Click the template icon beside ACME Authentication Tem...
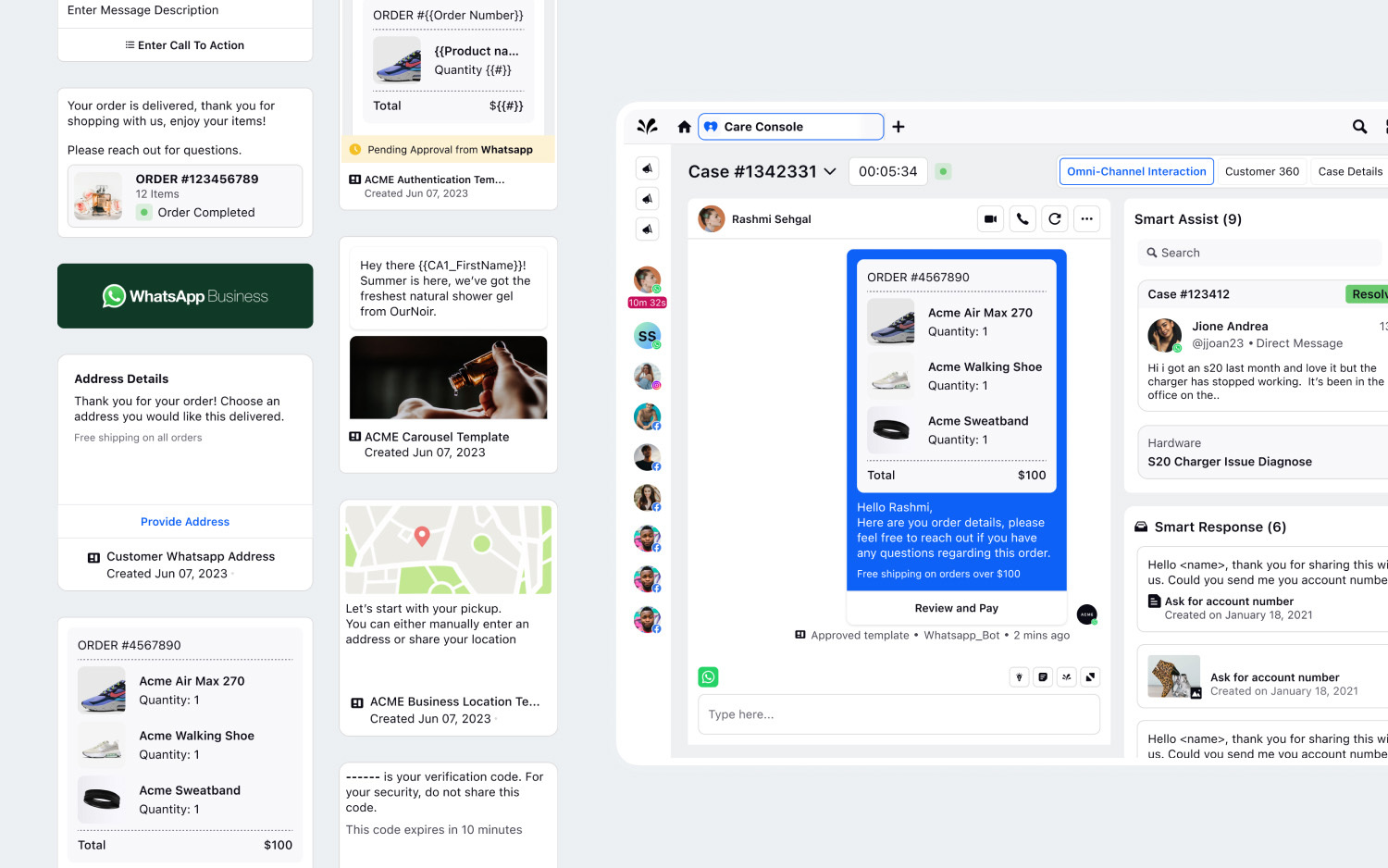Screen dimensions: 1388x868 pos(355,180)
